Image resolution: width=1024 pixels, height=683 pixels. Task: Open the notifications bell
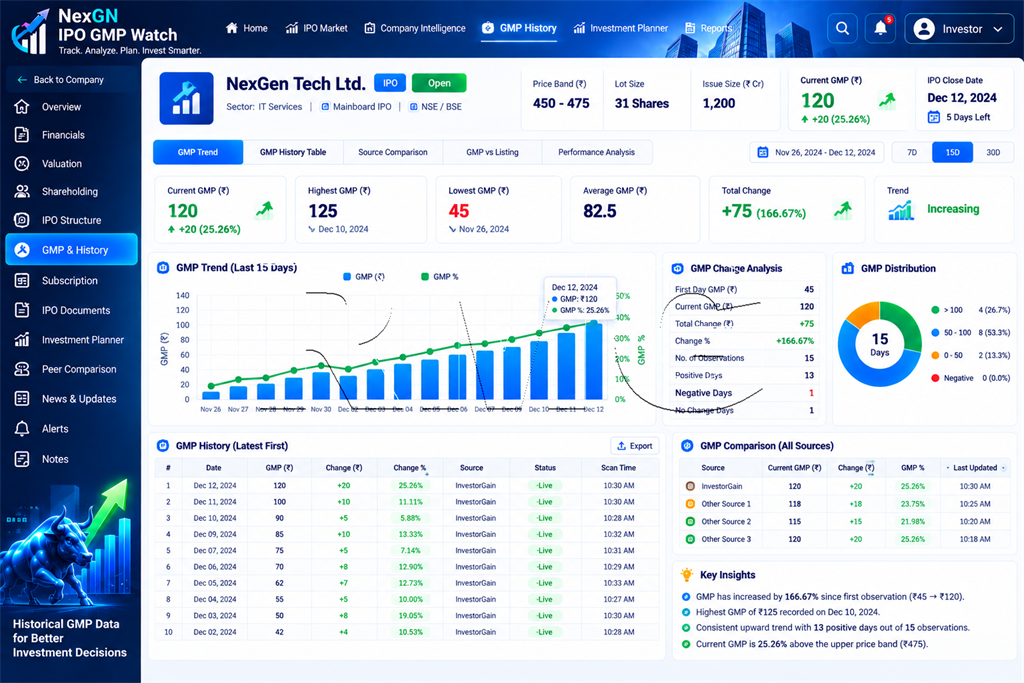[880, 29]
